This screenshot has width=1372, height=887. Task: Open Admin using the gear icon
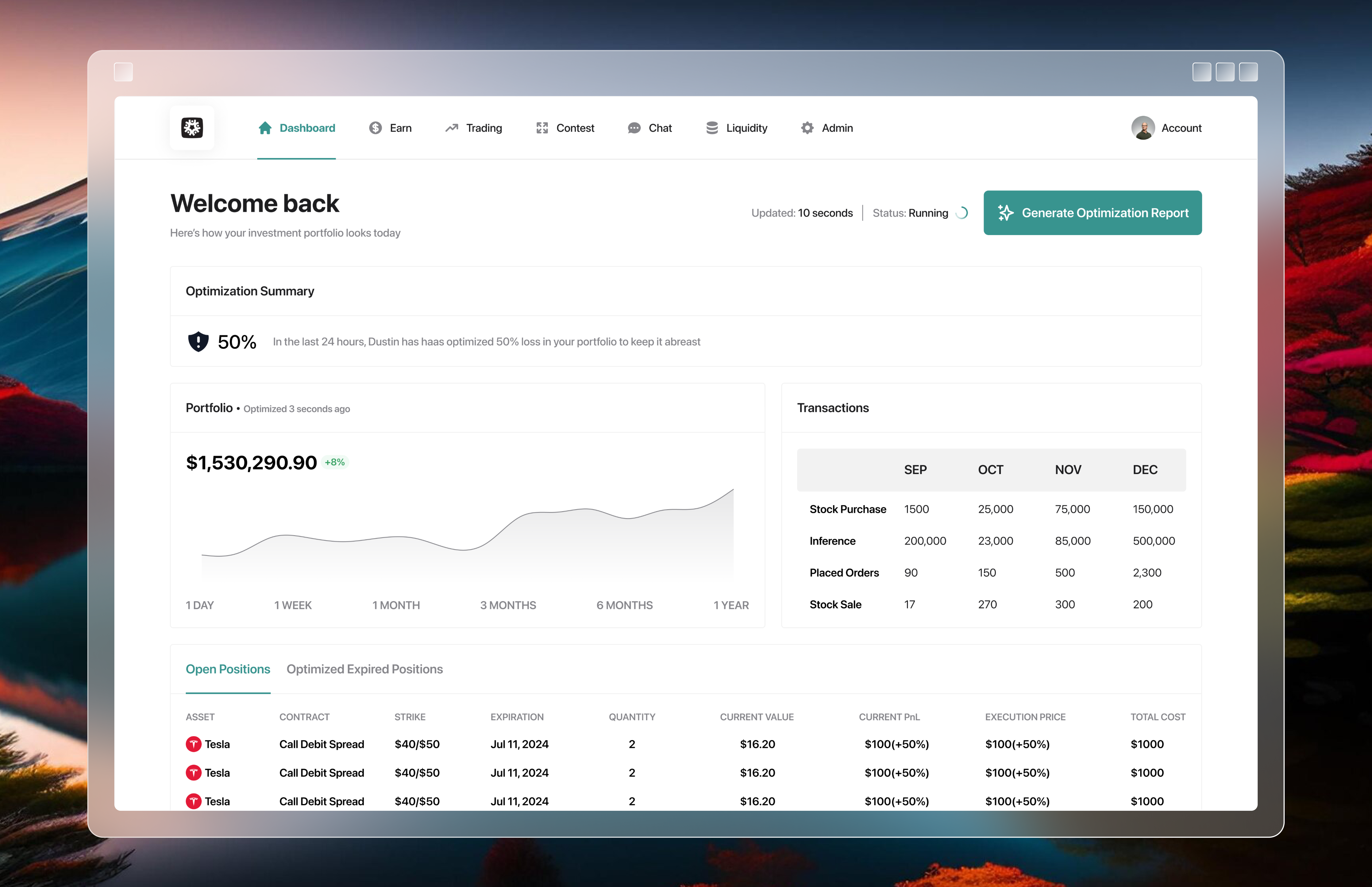tap(807, 128)
